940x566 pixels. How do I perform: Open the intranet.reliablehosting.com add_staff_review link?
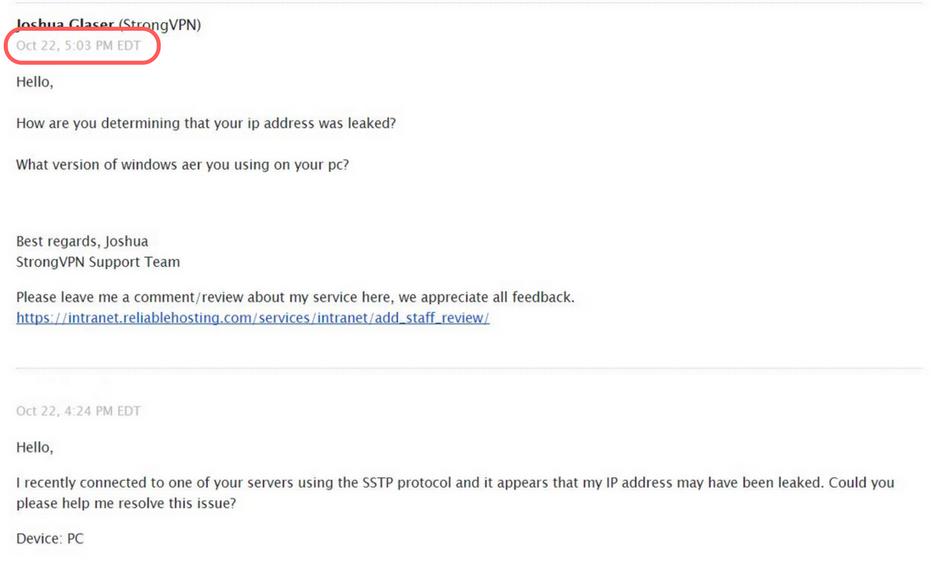(x=252, y=318)
